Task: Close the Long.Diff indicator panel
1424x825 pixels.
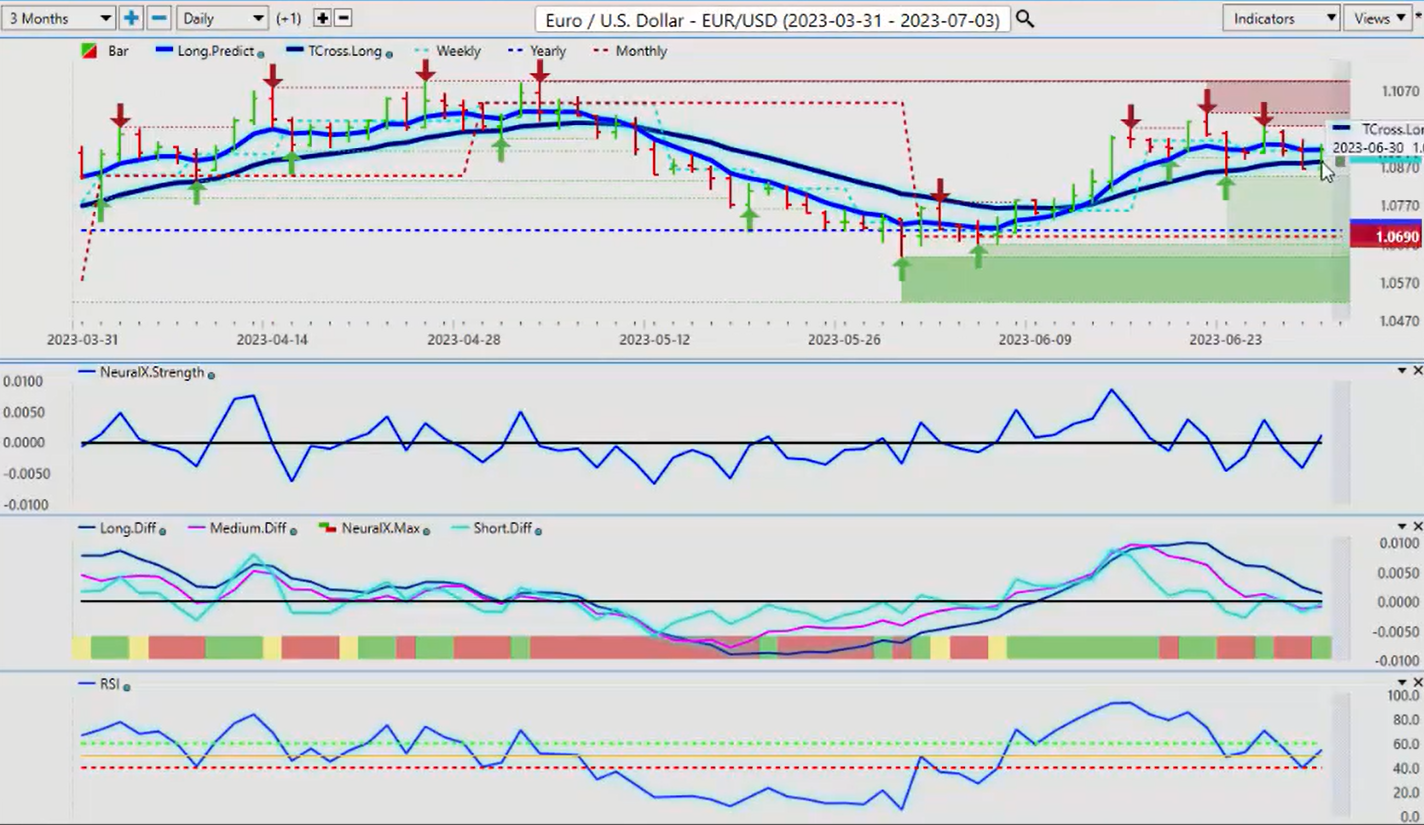Action: [1417, 527]
